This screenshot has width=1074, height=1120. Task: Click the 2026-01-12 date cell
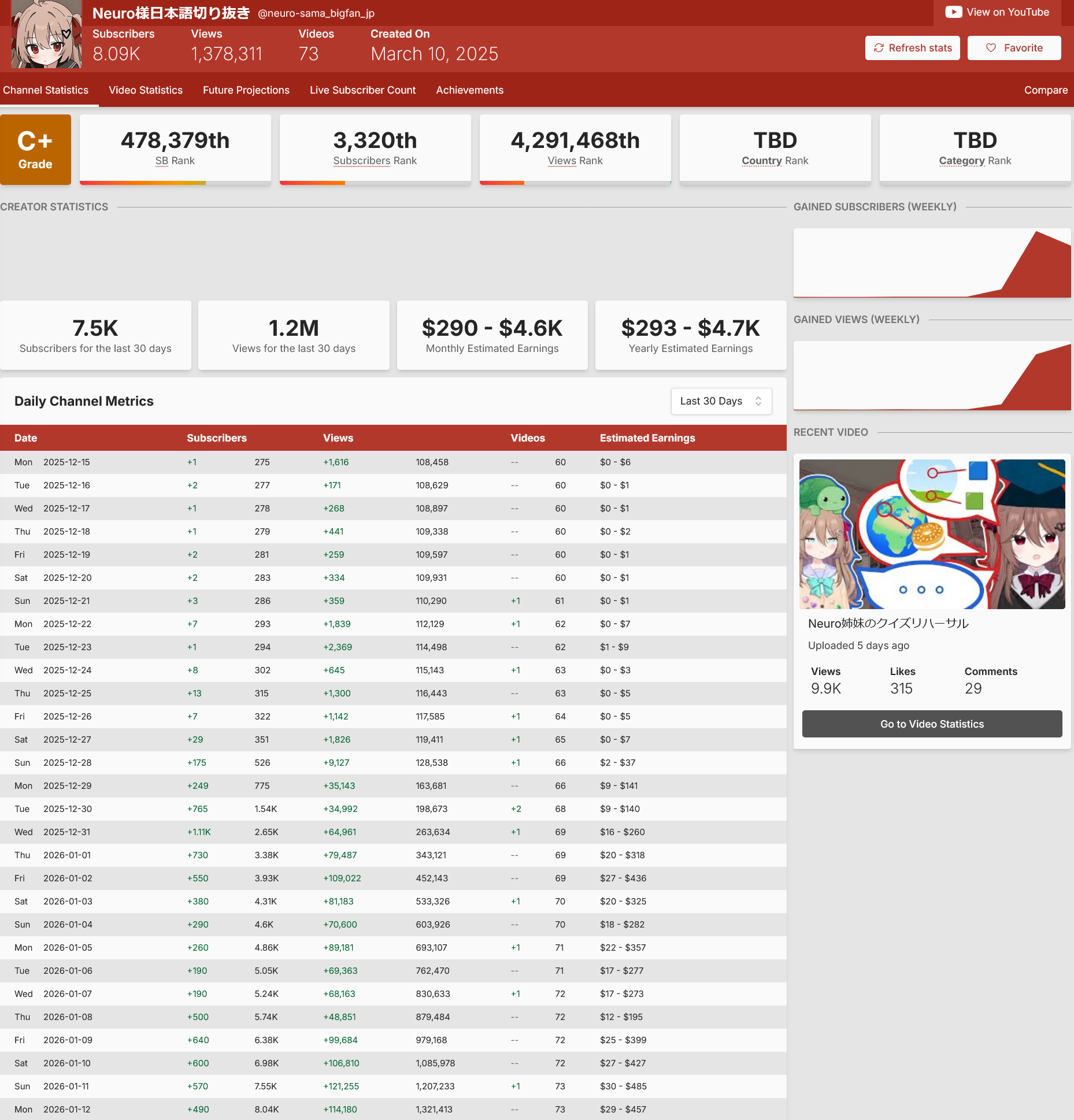click(66, 1110)
